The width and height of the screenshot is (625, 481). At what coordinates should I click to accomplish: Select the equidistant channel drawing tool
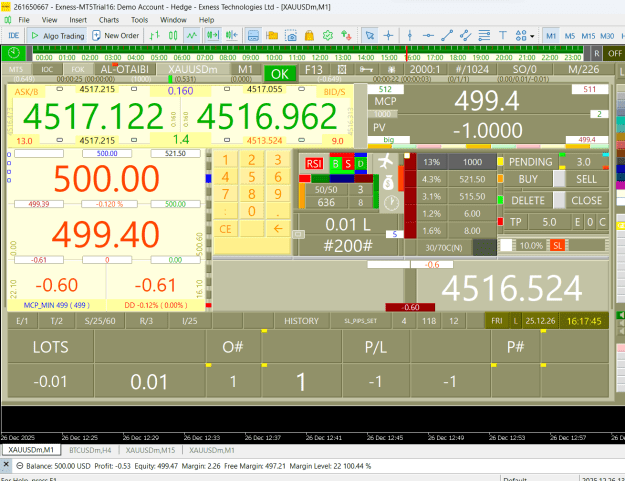(465, 35)
